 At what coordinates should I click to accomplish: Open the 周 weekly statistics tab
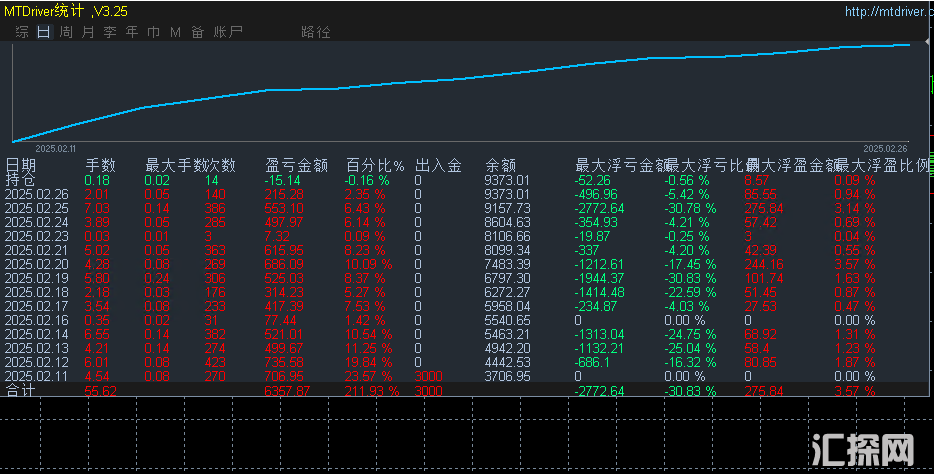(x=66, y=32)
